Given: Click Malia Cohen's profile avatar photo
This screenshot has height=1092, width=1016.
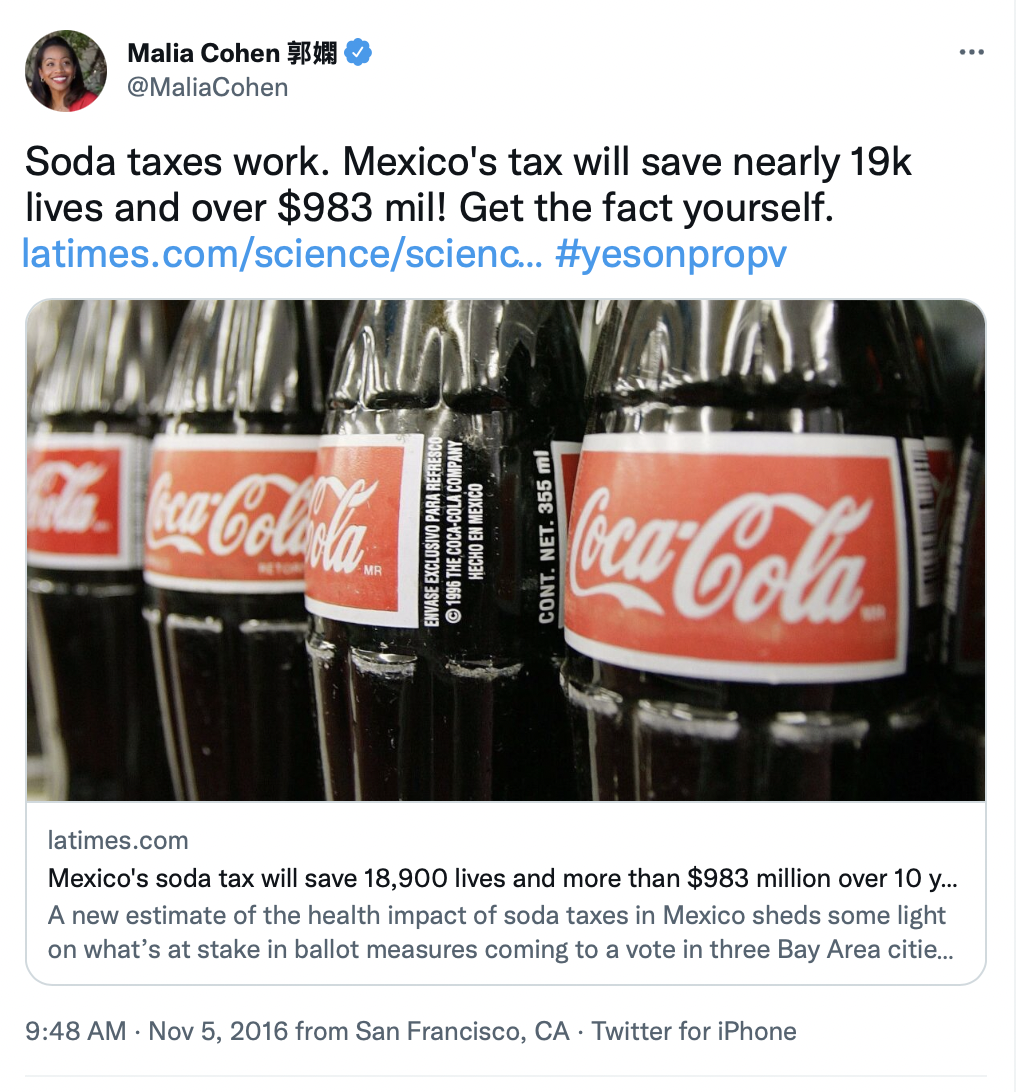Looking at the screenshot, I should pyautogui.click(x=66, y=70).
